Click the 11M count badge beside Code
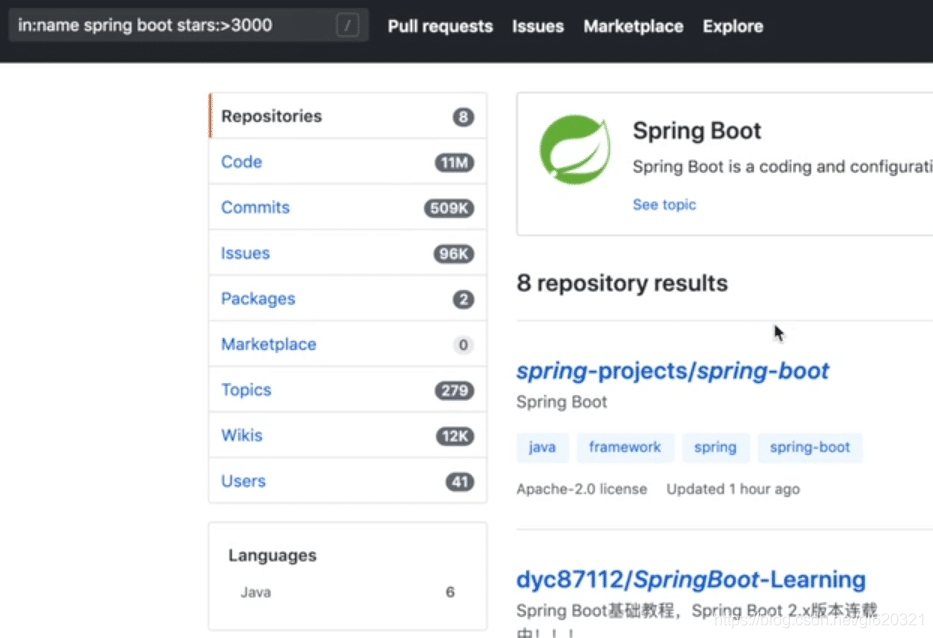 click(455, 162)
